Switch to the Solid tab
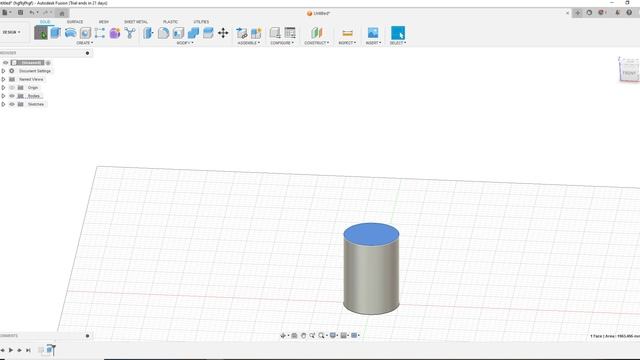 tap(45, 22)
